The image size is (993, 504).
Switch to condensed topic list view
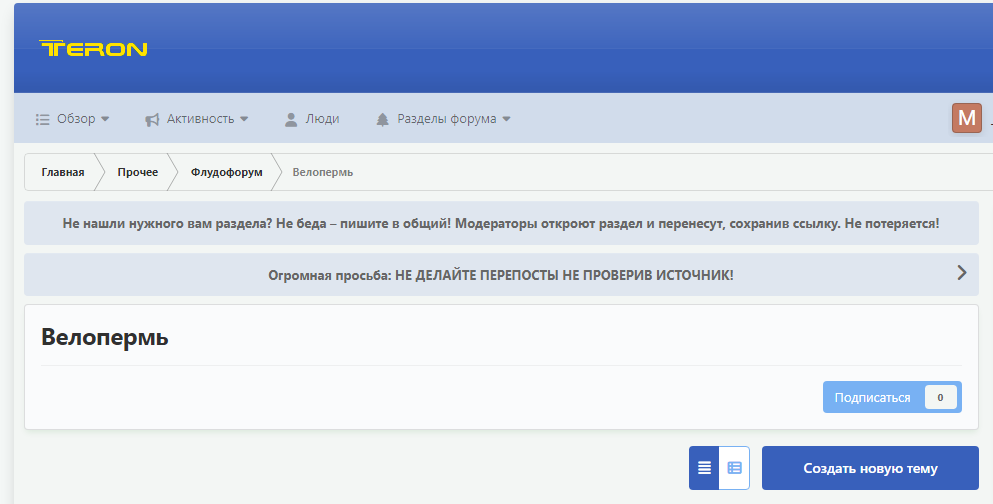[x=704, y=468]
